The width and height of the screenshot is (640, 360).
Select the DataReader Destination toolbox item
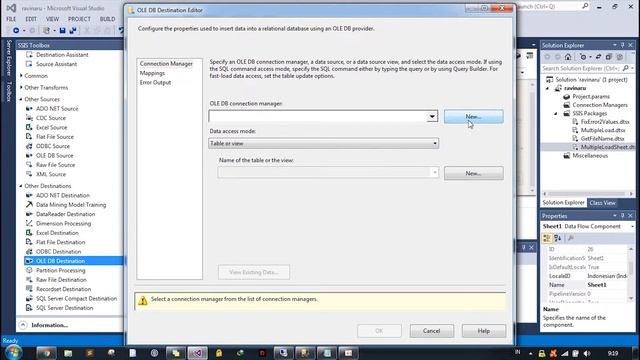pyautogui.click(x=65, y=214)
